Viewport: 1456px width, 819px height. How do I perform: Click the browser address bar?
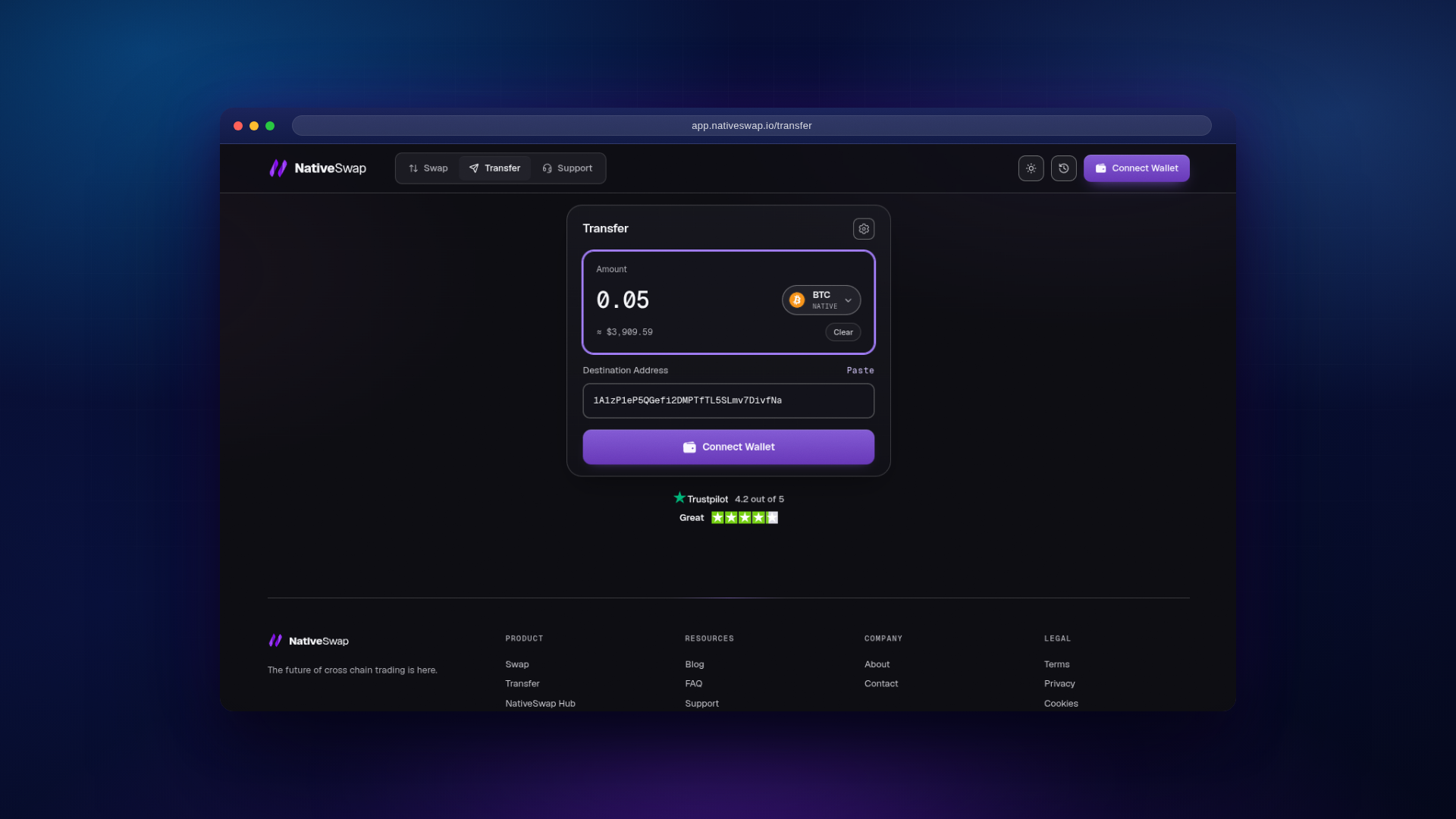[752, 126]
